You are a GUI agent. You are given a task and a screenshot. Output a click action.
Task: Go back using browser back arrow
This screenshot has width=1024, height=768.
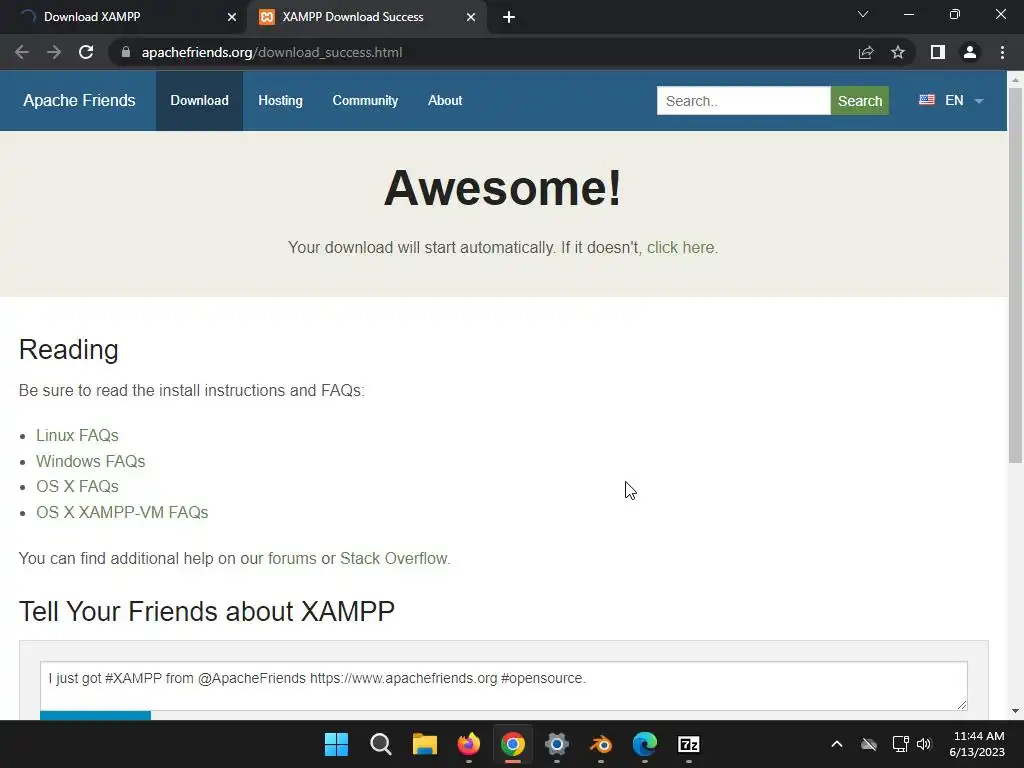pos(22,52)
